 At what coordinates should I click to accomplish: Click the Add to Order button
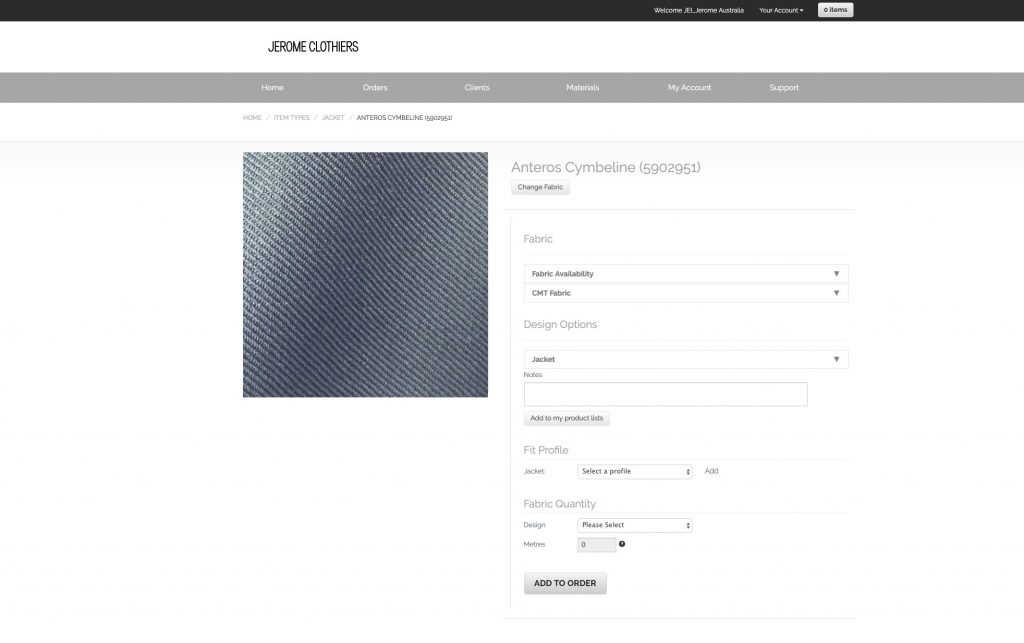(565, 583)
